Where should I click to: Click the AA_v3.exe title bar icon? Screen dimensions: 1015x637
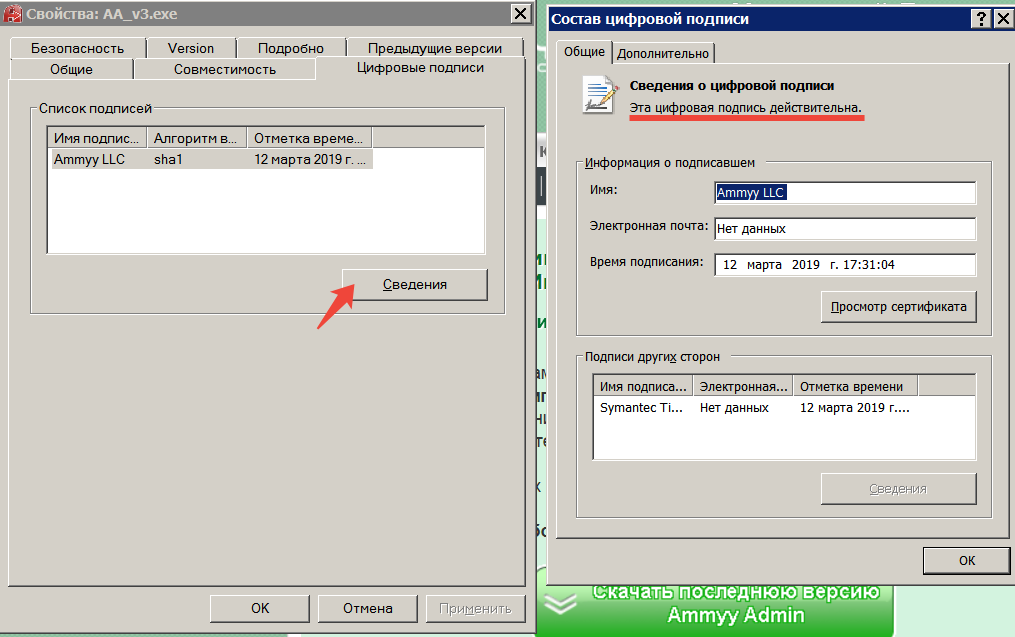(x=13, y=14)
